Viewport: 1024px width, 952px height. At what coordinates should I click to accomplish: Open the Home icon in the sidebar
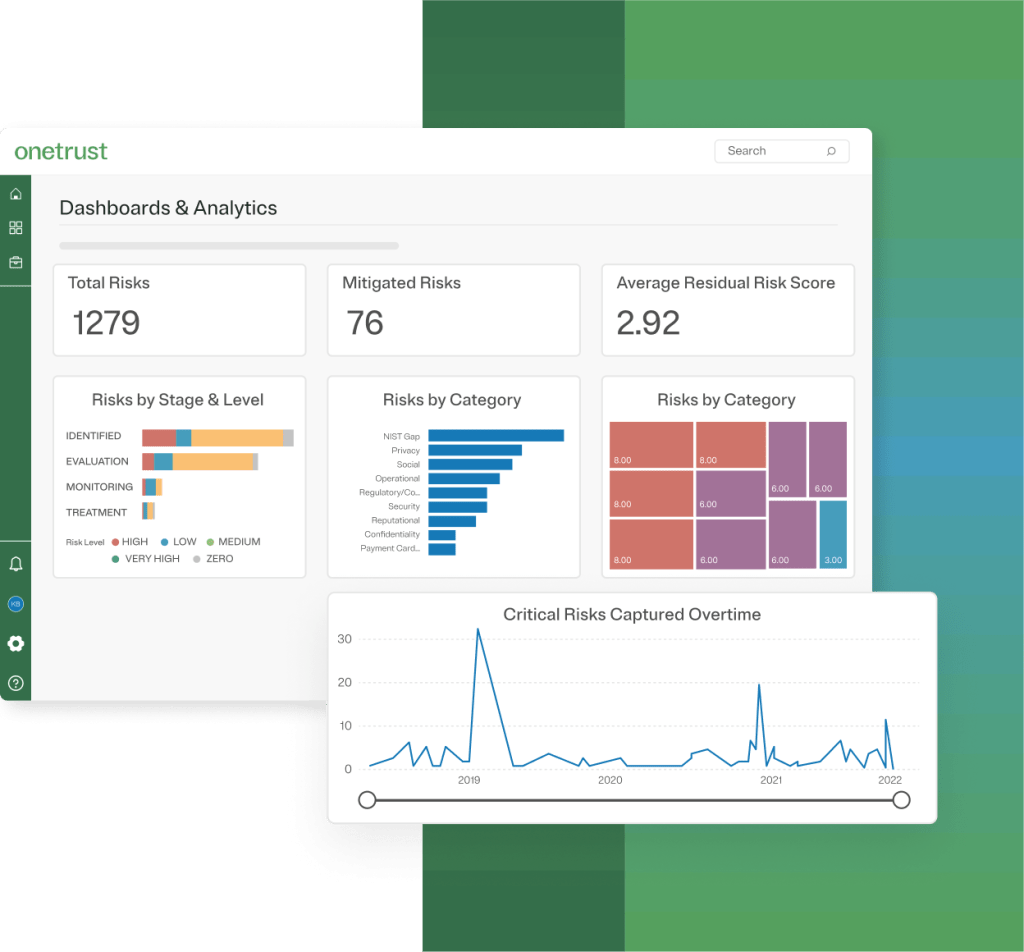click(15, 194)
